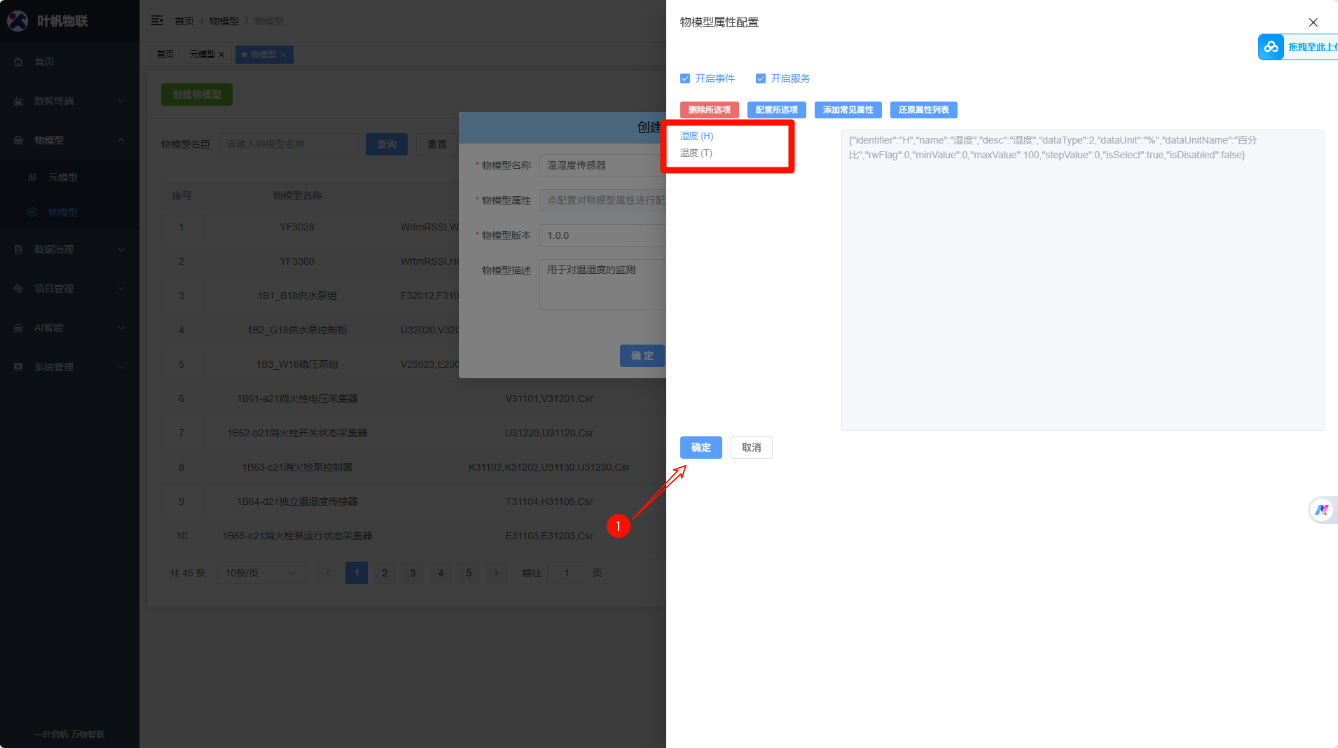1338x748 pixels.
Task: Click the red 删除所选项 button
Action: tap(709, 110)
